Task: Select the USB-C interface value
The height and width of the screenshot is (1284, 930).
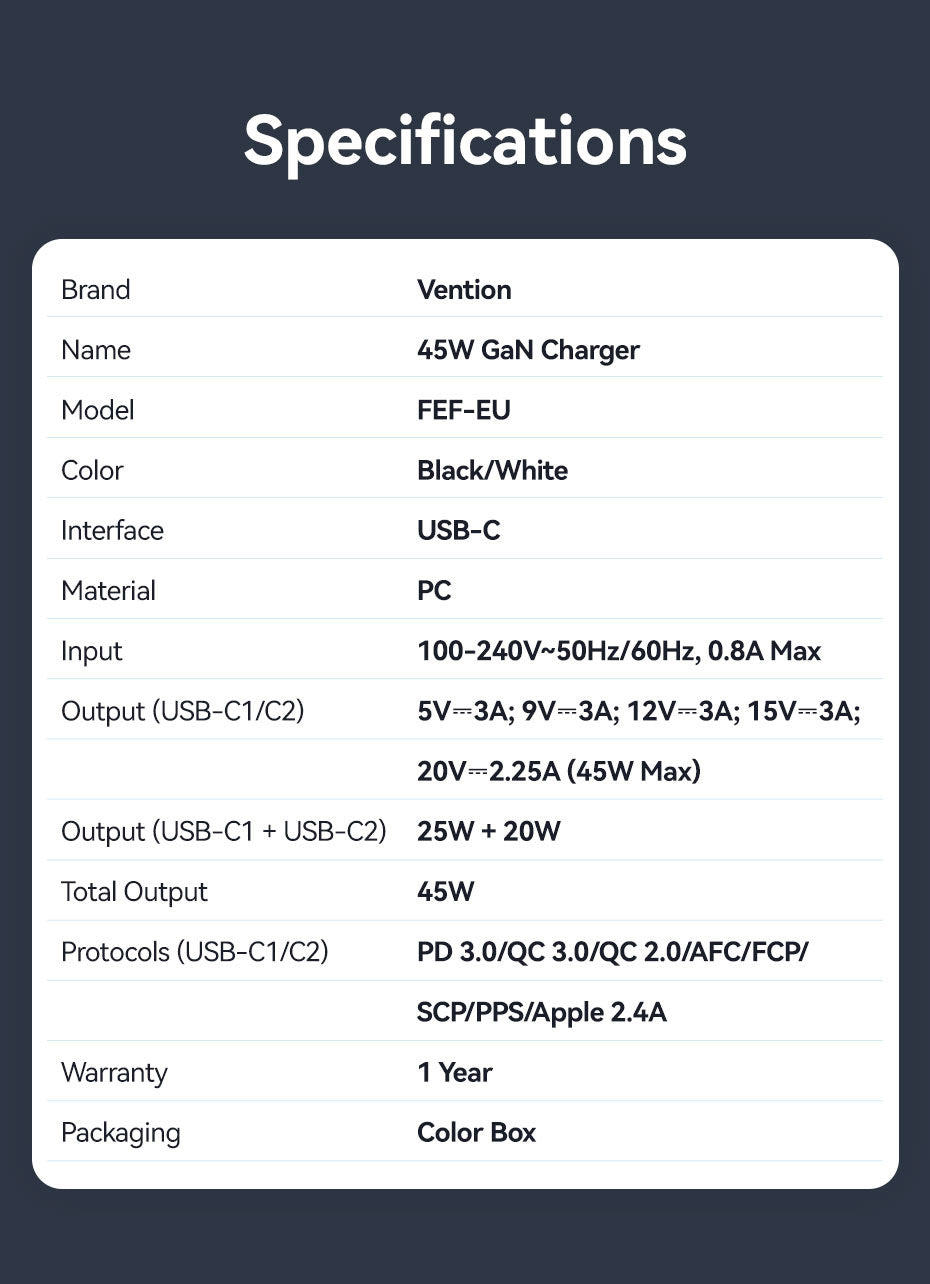Action: 458,530
